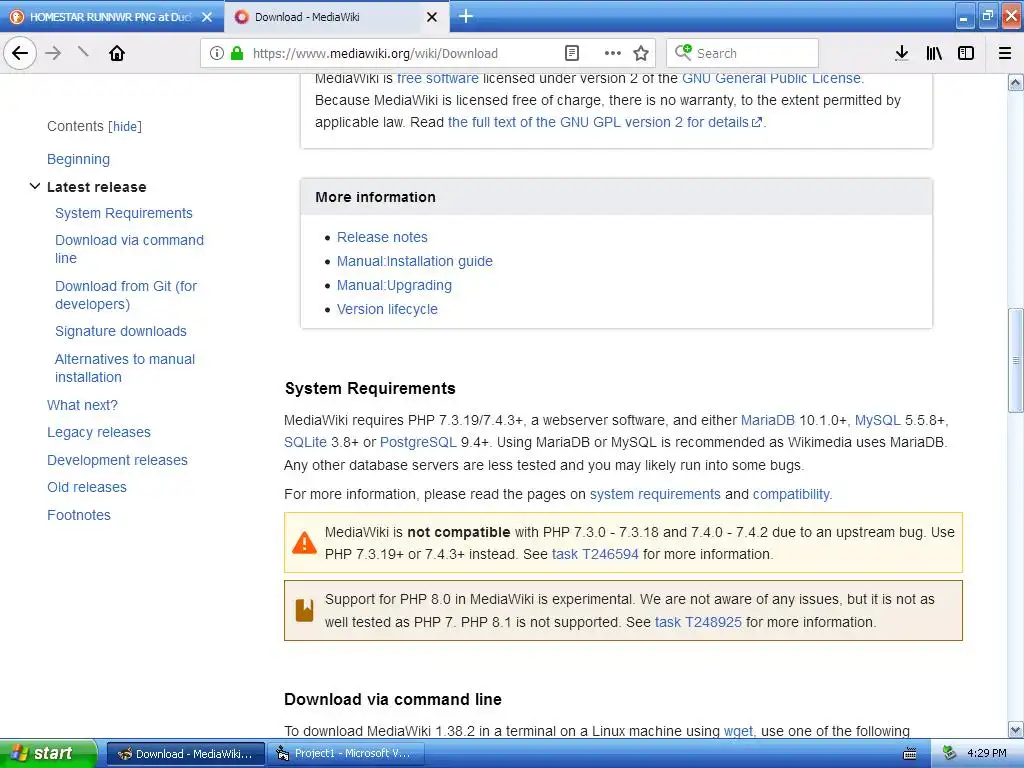Switch to HOMESTAR RUNNWR PNG tab
This screenshot has height=768, width=1024.
coord(111,17)
